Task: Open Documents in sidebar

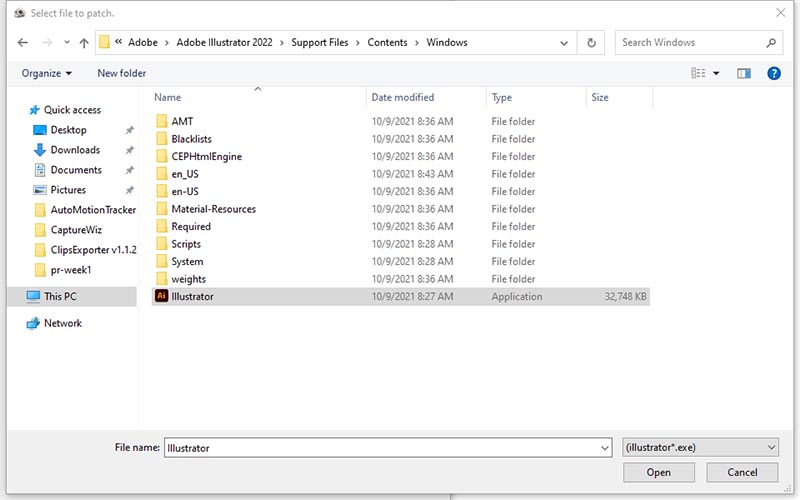Action: coord(76,170)
